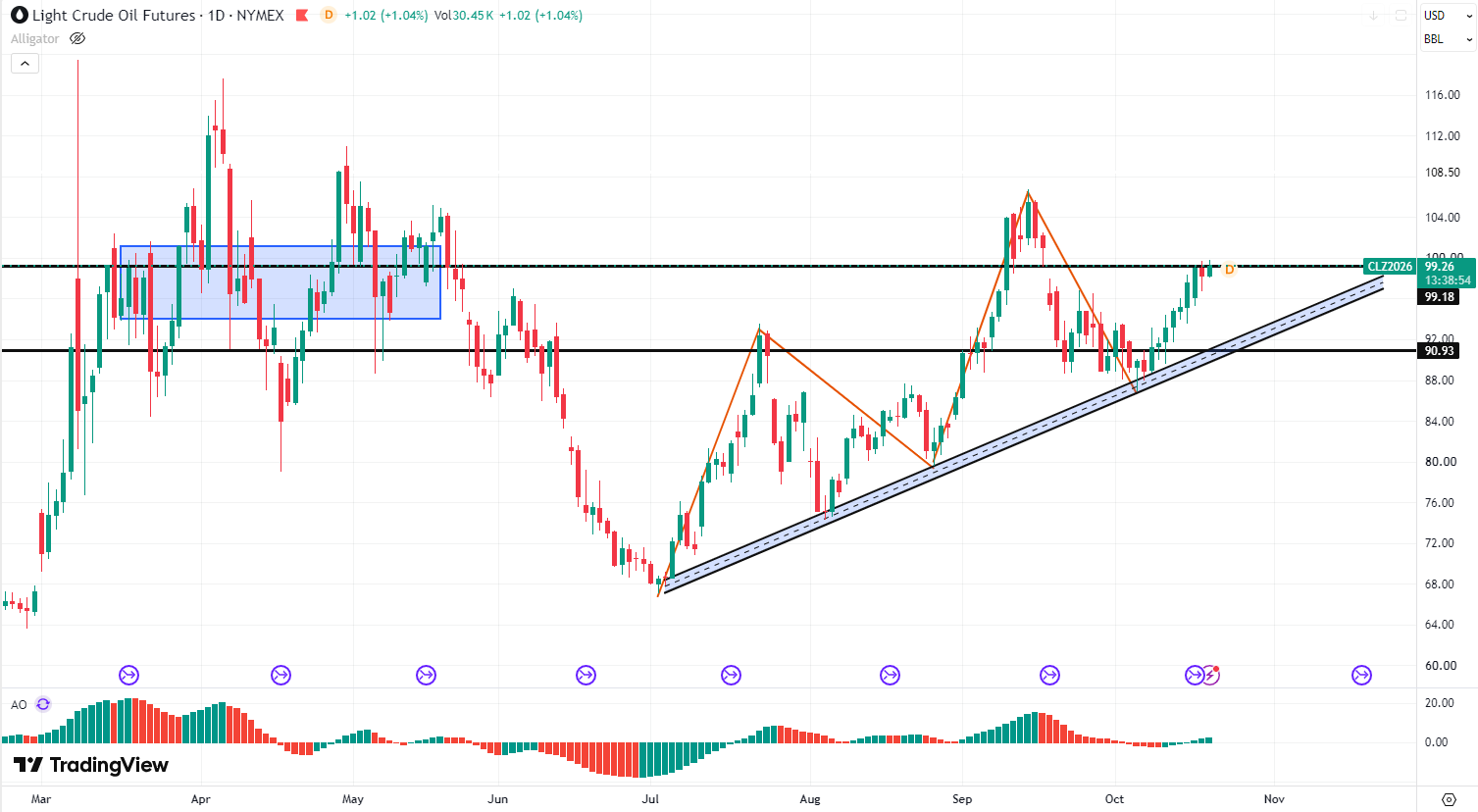The width and height of the screenshot is (1478, 812).
Task: Open the contract rollover marker in mid May
Action: (x=426, y=675)
